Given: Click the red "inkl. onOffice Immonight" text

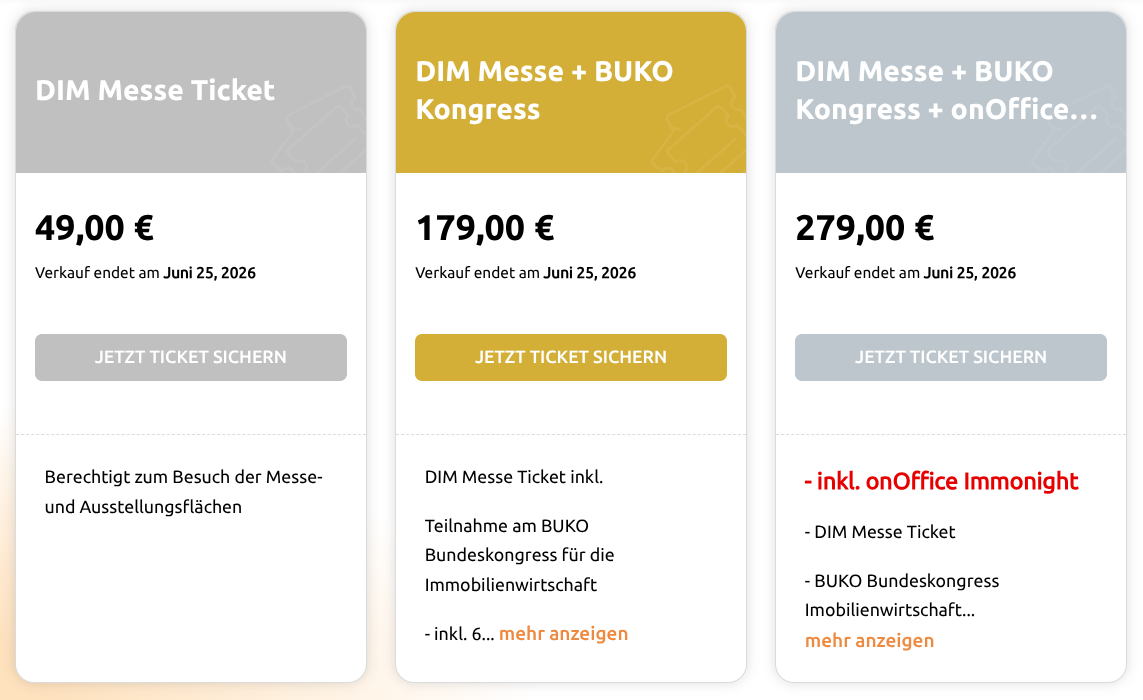Looking at the screenshot, I should coord(941,481).
